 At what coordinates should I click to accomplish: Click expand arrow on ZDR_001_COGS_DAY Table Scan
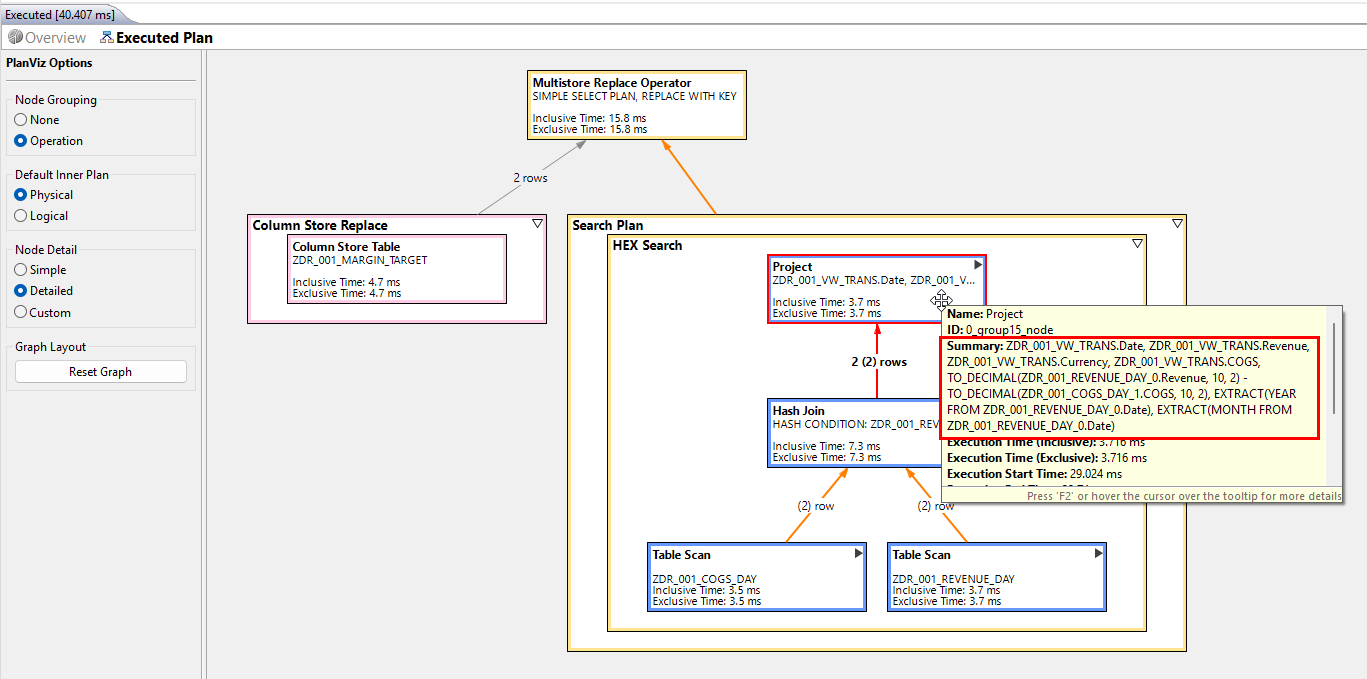[x=858, y=552]
